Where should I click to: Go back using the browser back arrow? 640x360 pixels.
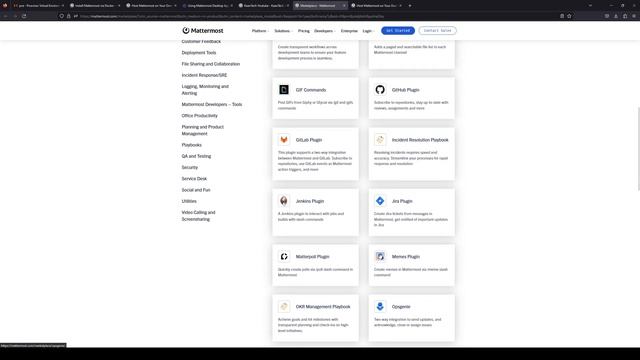pyautogui.click(x=6, y=16)
